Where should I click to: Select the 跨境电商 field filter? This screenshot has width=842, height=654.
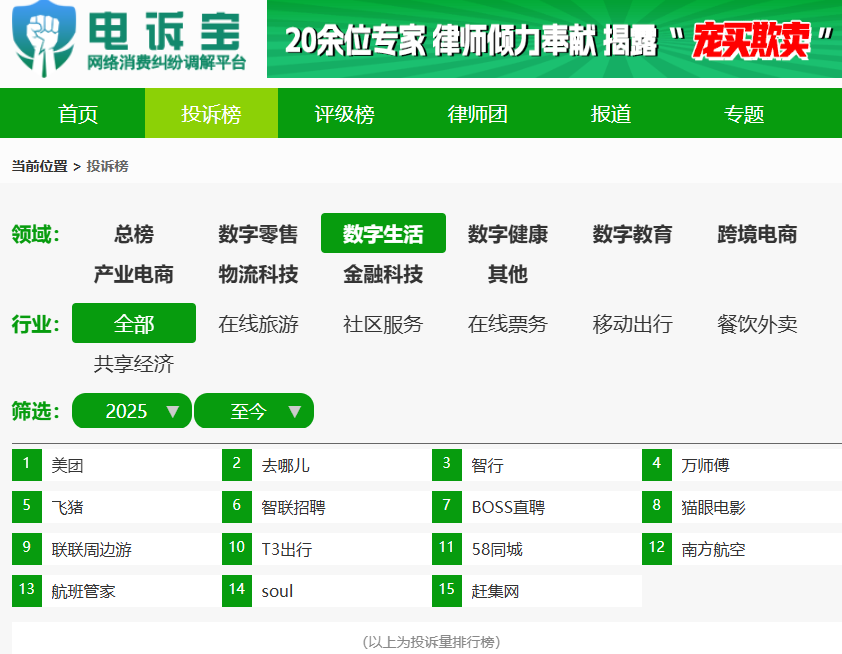pyautogui.click(x=757, y=234)
